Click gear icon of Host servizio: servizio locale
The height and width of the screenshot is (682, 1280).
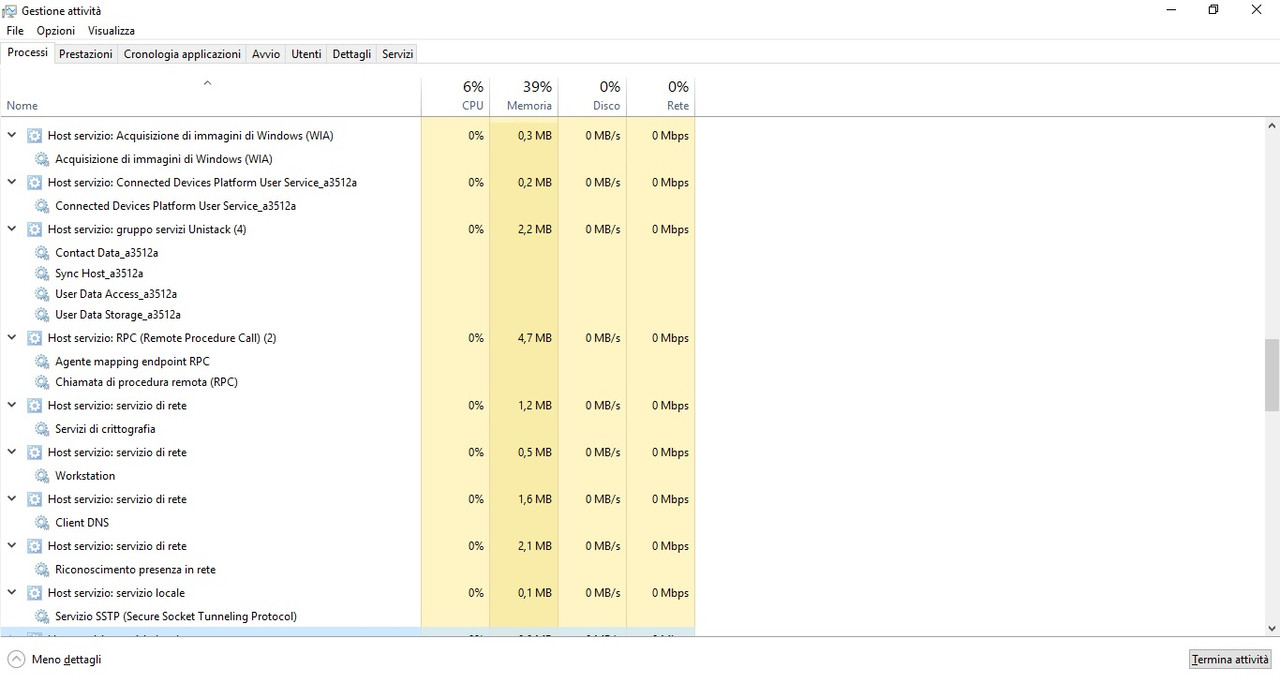click(x=34, y=593)
